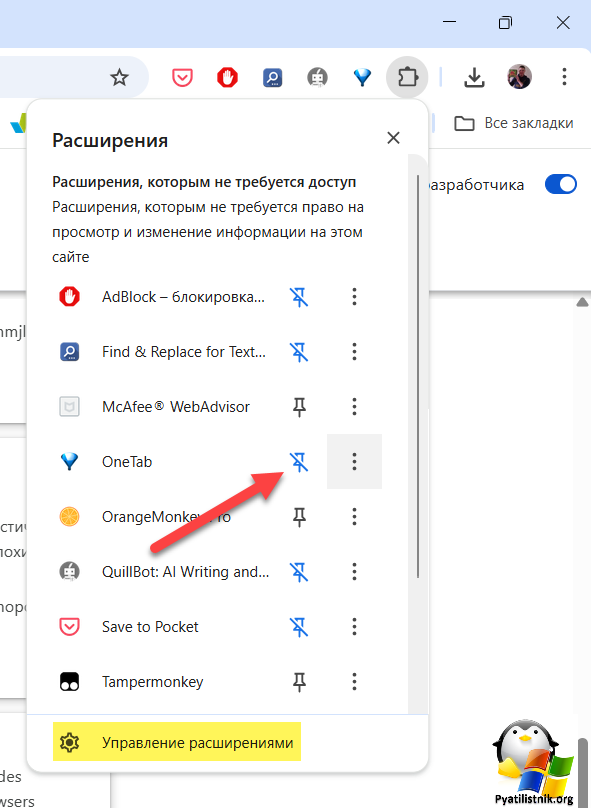Pin Tampermonkey to the toolbar
Screen dimensions: 591x808
(299, 682)
